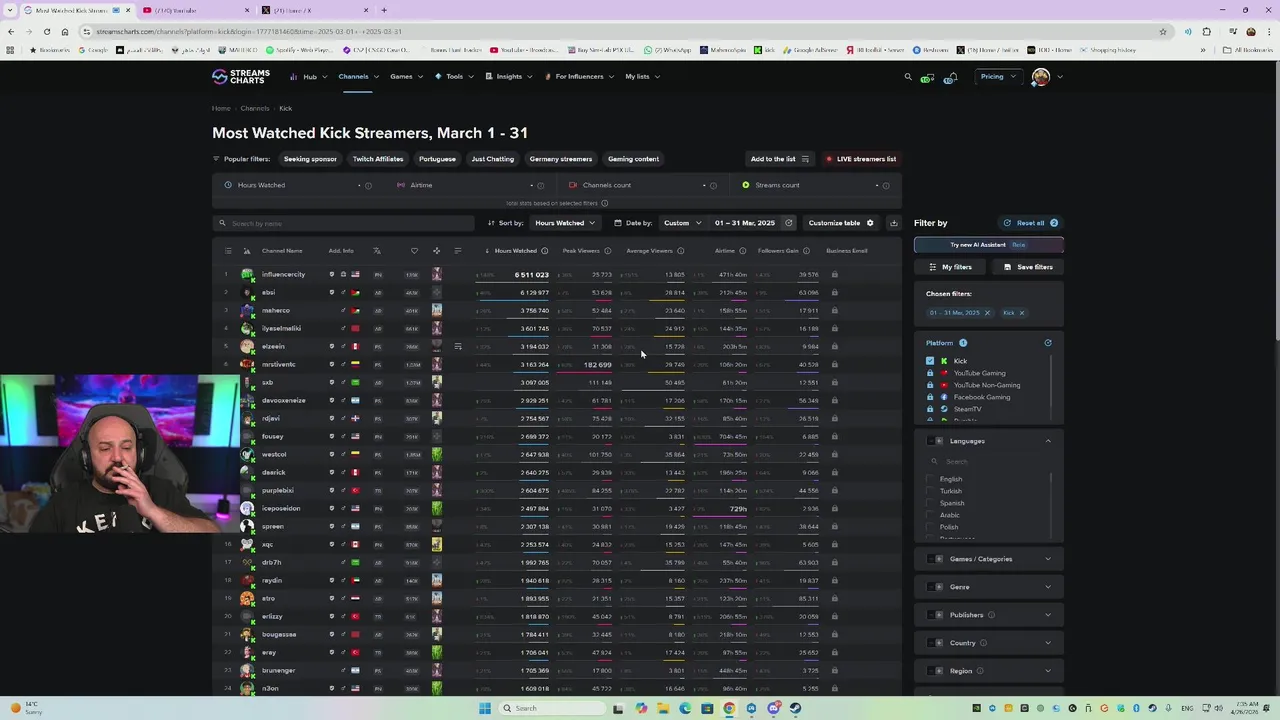
Task: Click info icon in Followers Gain column header
Action: (806, 251)
